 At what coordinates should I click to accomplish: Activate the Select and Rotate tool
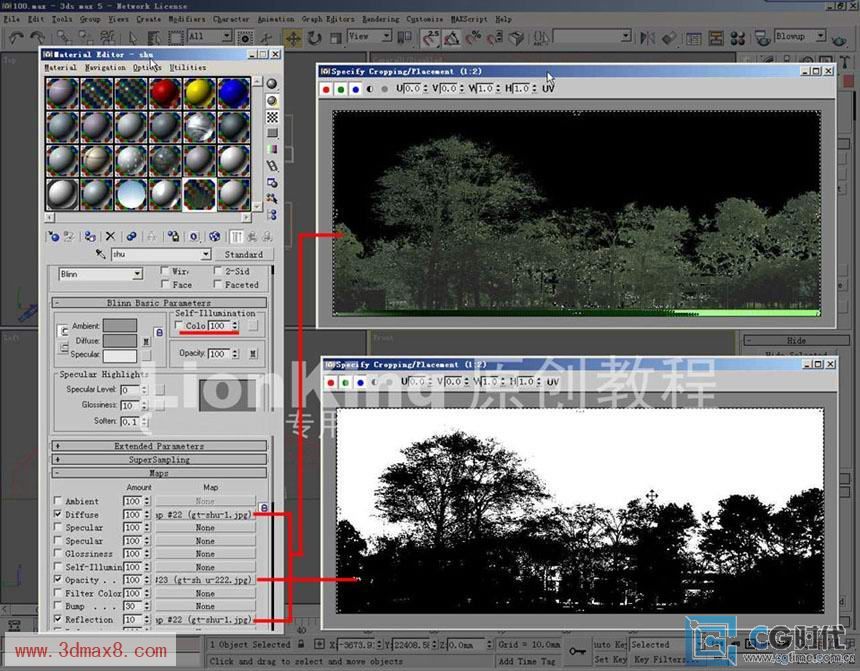(314, 38)
